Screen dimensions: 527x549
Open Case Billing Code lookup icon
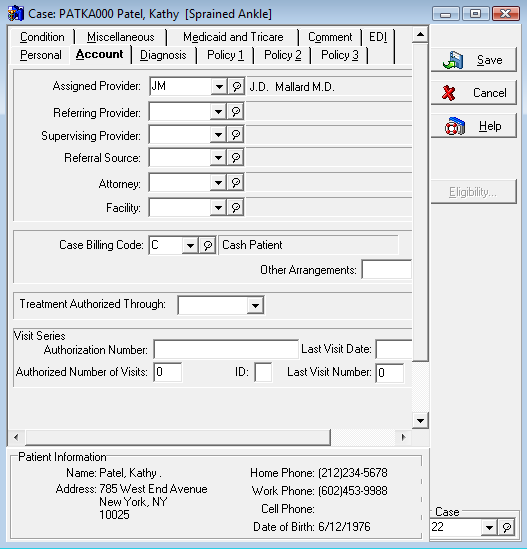[x=208, y=245]
